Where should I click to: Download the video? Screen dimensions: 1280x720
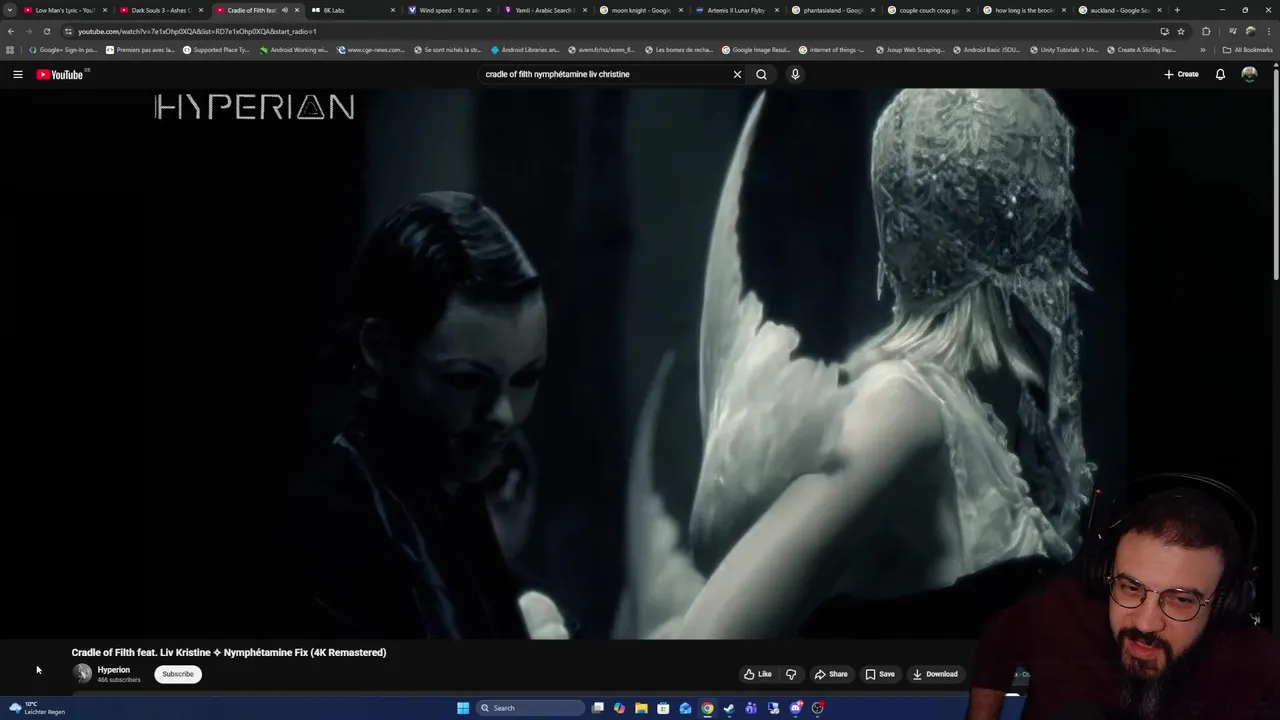(935, 674)
